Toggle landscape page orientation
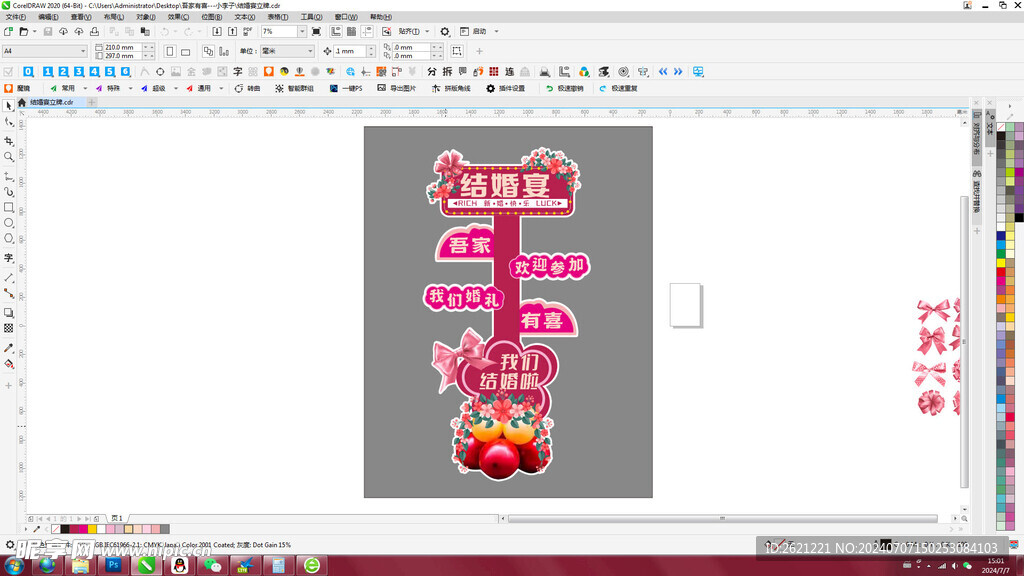Viewport: 1024px width, 576px height. (185, 51)
